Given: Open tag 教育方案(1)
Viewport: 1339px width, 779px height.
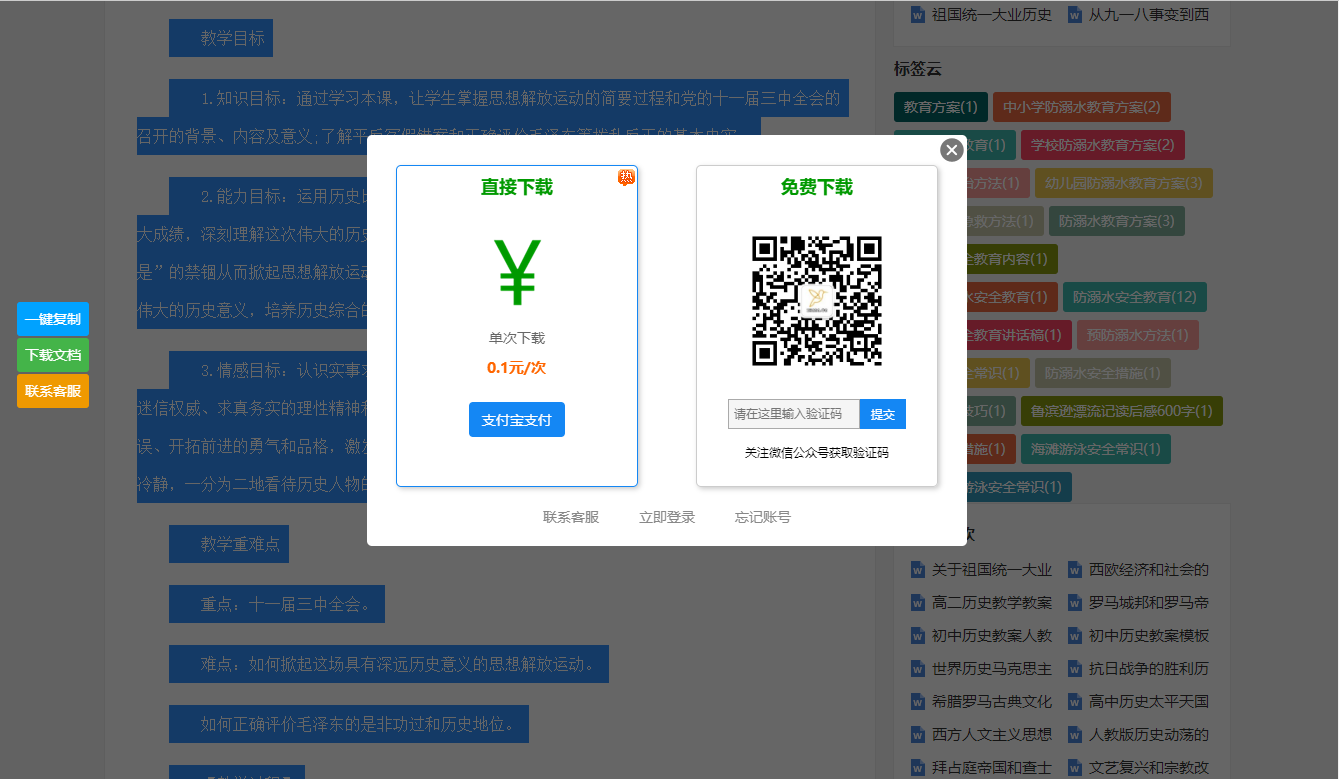Looking at the screenshot, I should tap(941, 107).
